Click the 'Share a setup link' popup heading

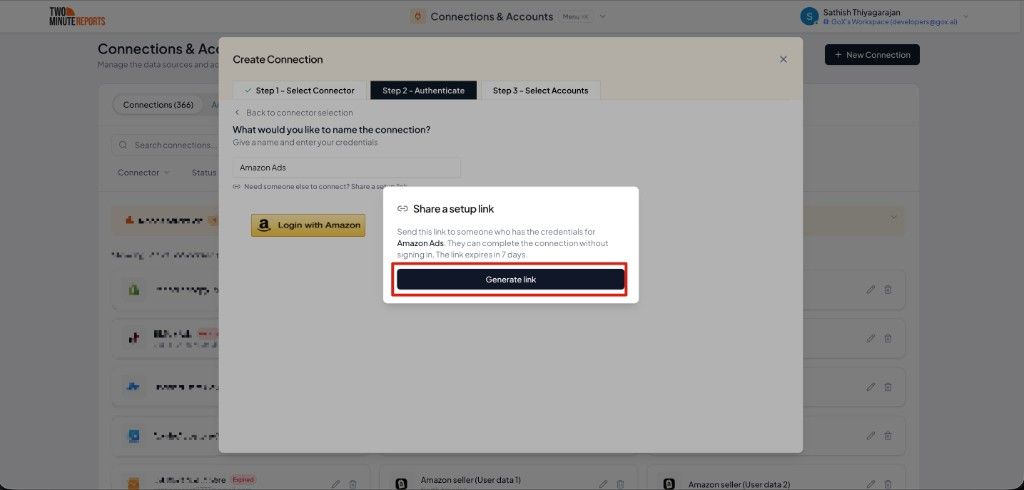pos(453,209)
